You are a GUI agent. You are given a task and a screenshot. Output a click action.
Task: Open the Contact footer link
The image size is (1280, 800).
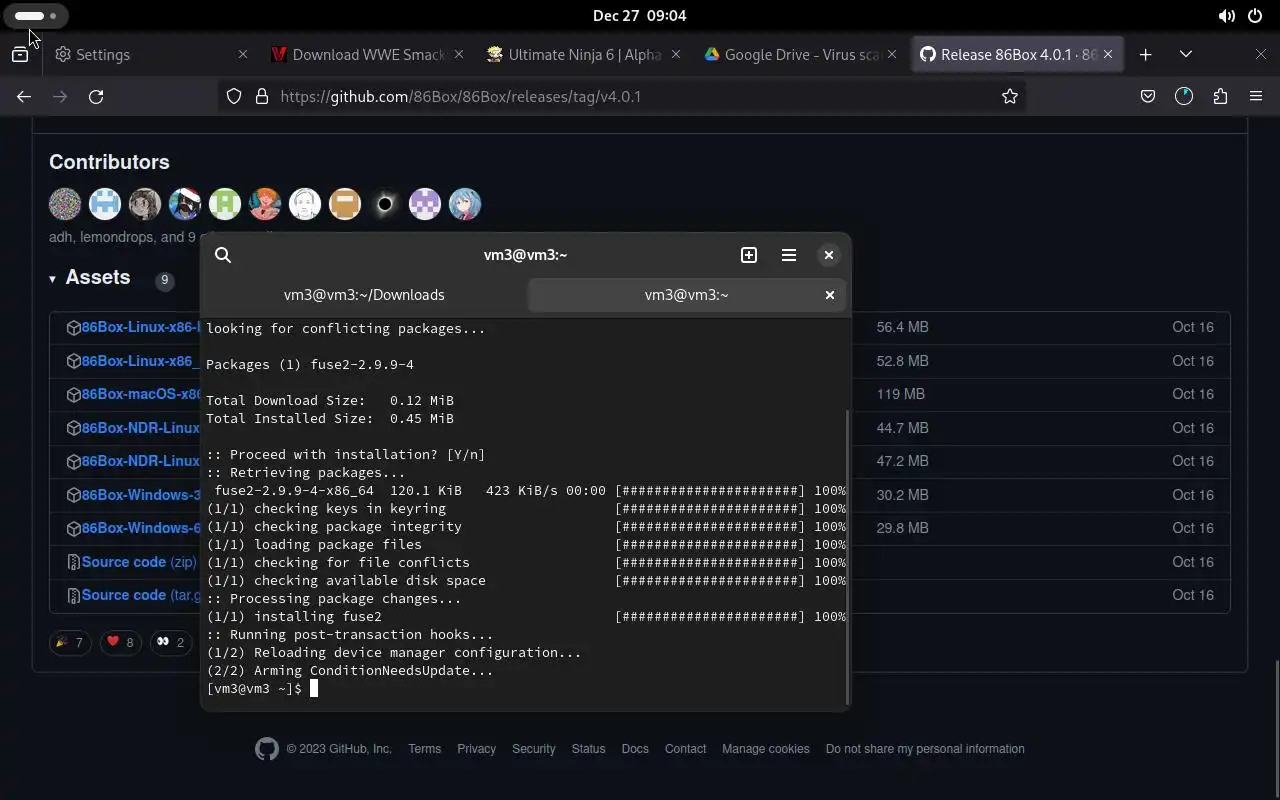[x=685, y=749]
